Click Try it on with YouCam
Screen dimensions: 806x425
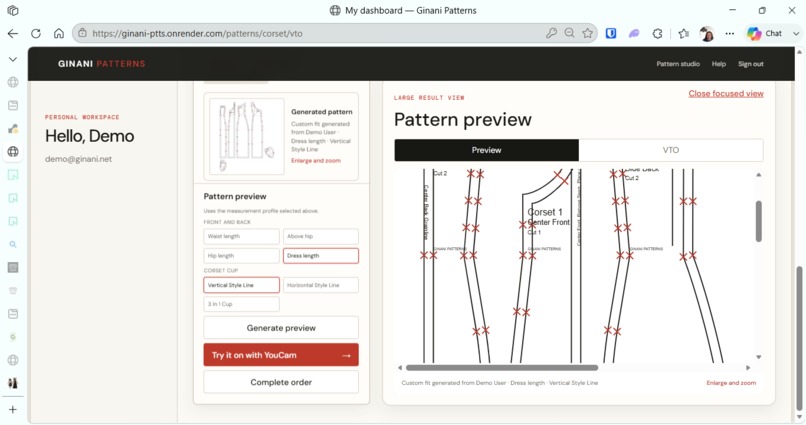281,355
